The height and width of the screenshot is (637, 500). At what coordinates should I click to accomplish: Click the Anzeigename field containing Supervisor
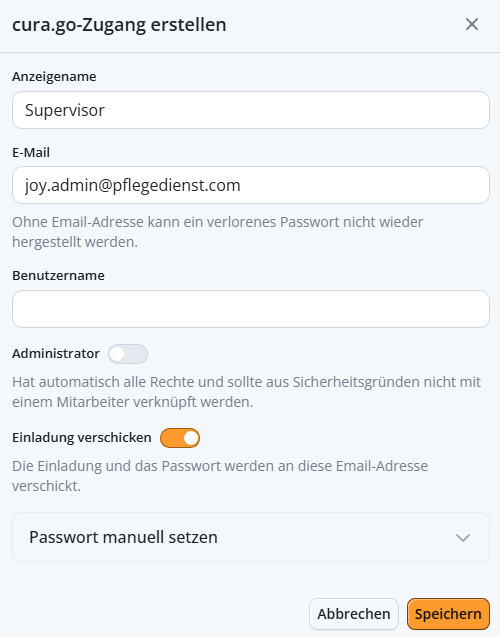251,110
